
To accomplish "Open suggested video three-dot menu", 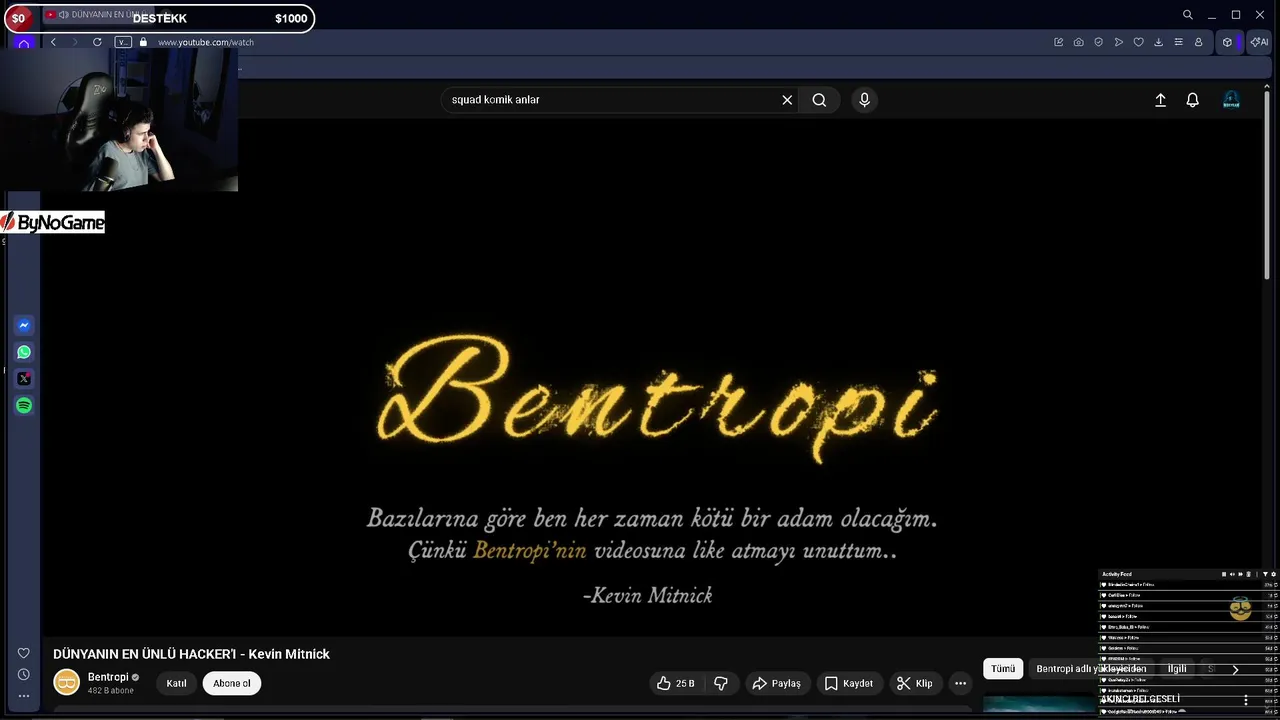I will [x=1246, y=701].
